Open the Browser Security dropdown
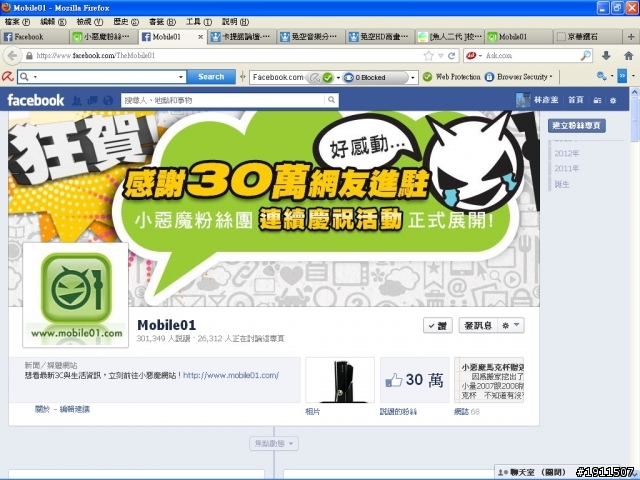Viewport: 640px width, 480px height. pos(551,77)
